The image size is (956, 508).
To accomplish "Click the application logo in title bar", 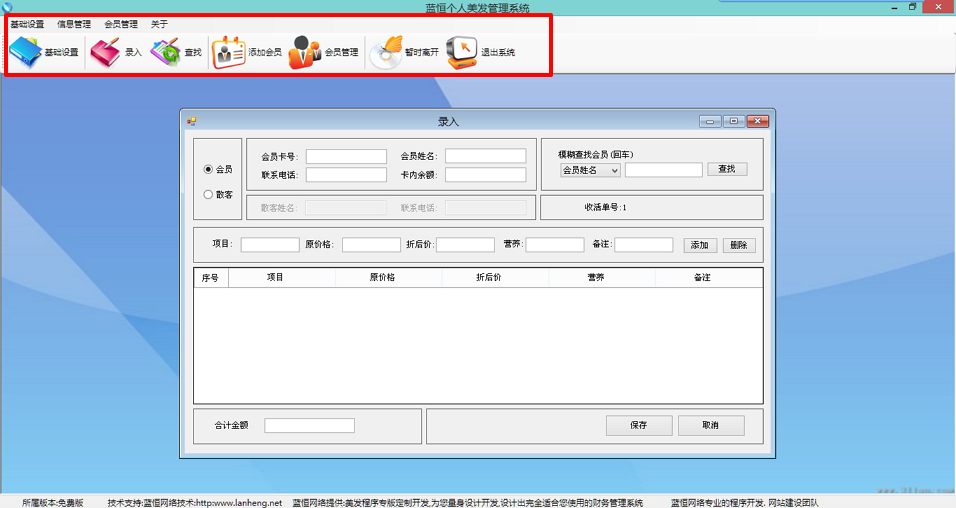I will coord(7,7).
